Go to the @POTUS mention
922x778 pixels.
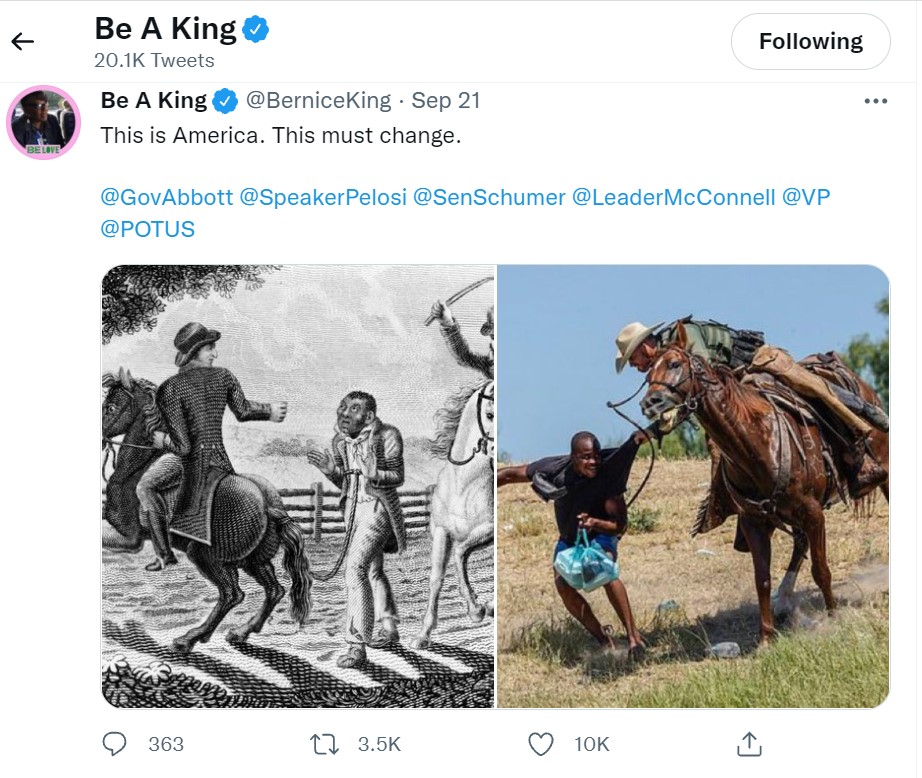(148, 229)
